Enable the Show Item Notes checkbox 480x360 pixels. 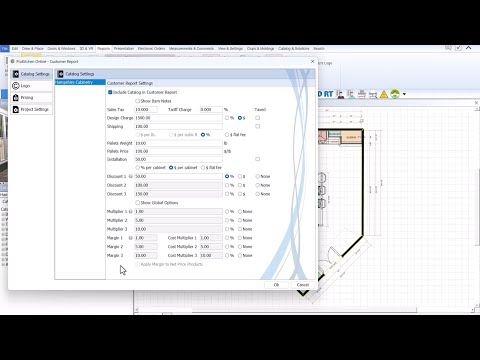coord(137,101)
